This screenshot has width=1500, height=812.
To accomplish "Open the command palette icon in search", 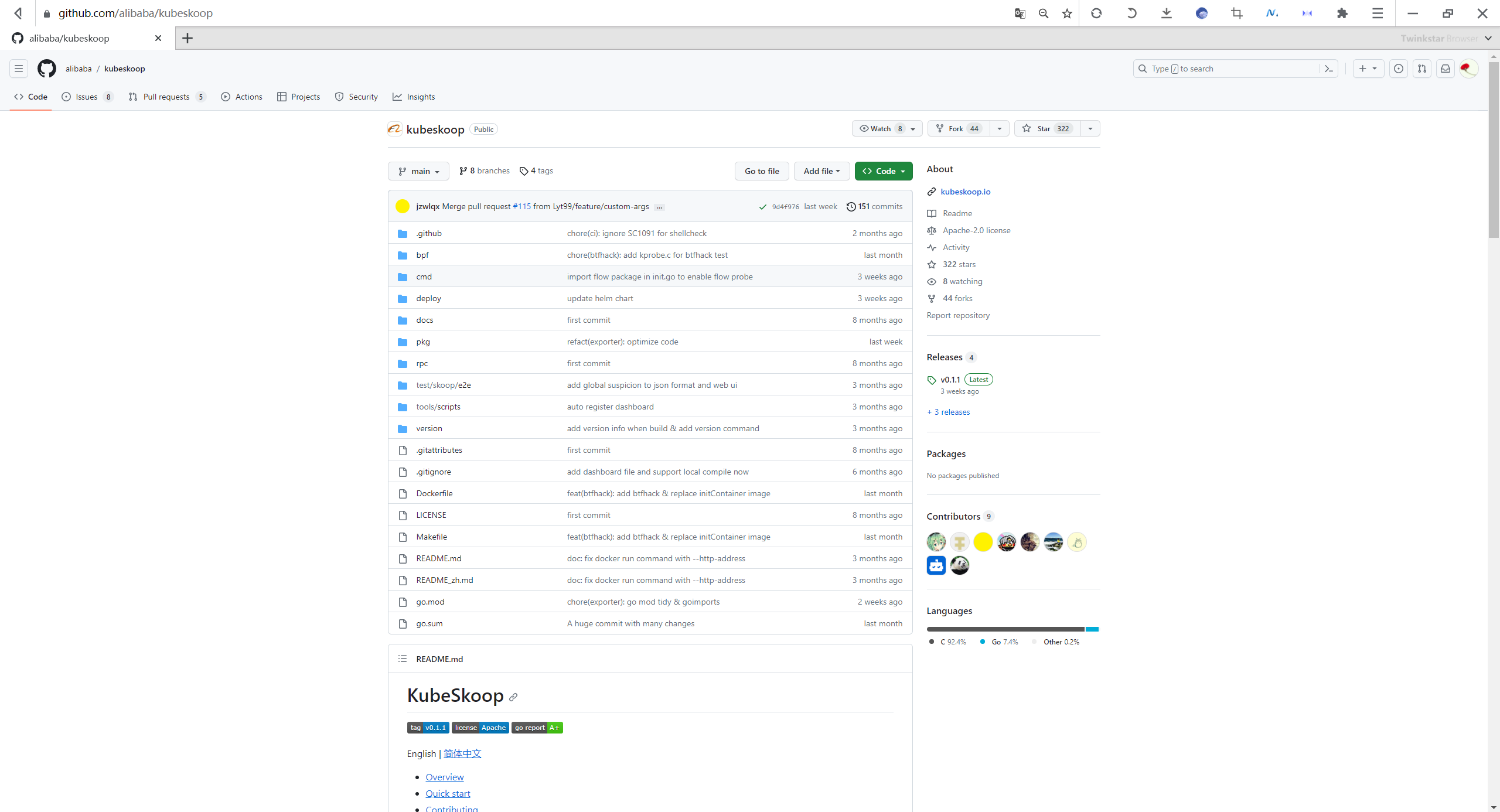I will click(1329, 69).
